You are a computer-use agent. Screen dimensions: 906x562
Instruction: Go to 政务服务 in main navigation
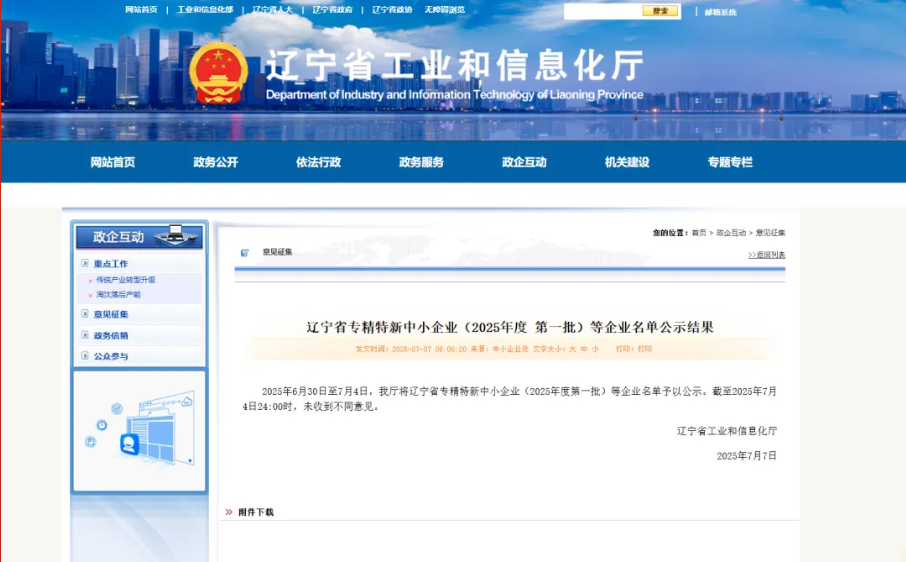coord(421,162)
